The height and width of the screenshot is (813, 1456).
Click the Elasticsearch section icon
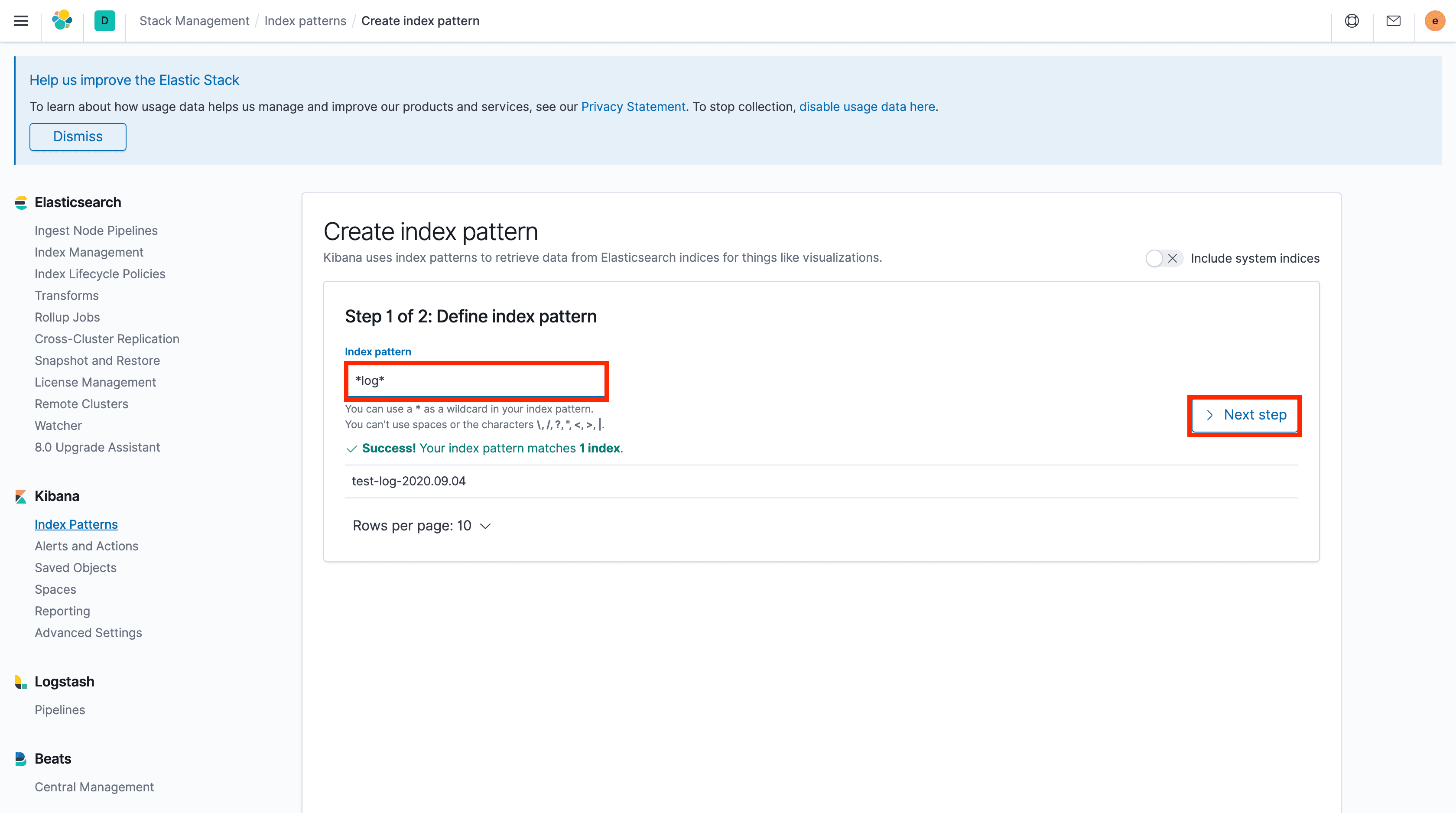[x=21, y=202]
